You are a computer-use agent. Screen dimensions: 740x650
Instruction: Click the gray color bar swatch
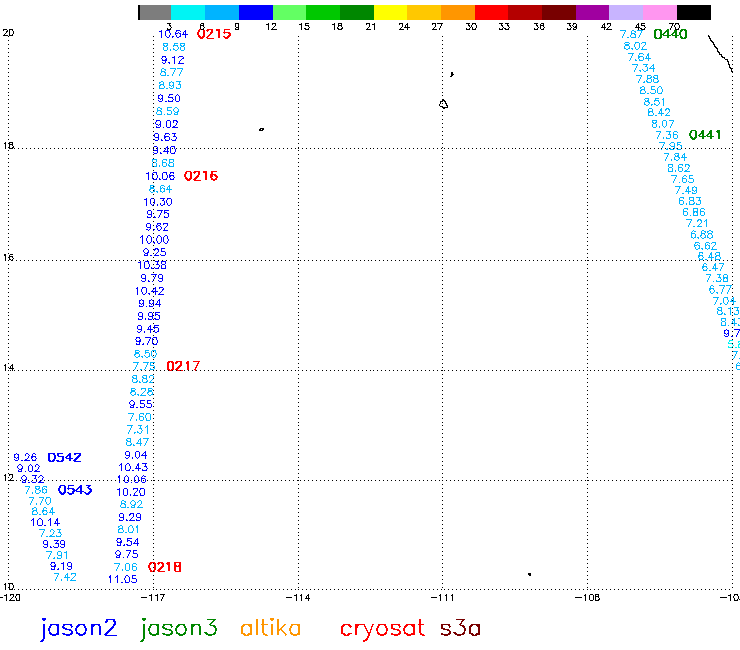(x=155, y=12)
